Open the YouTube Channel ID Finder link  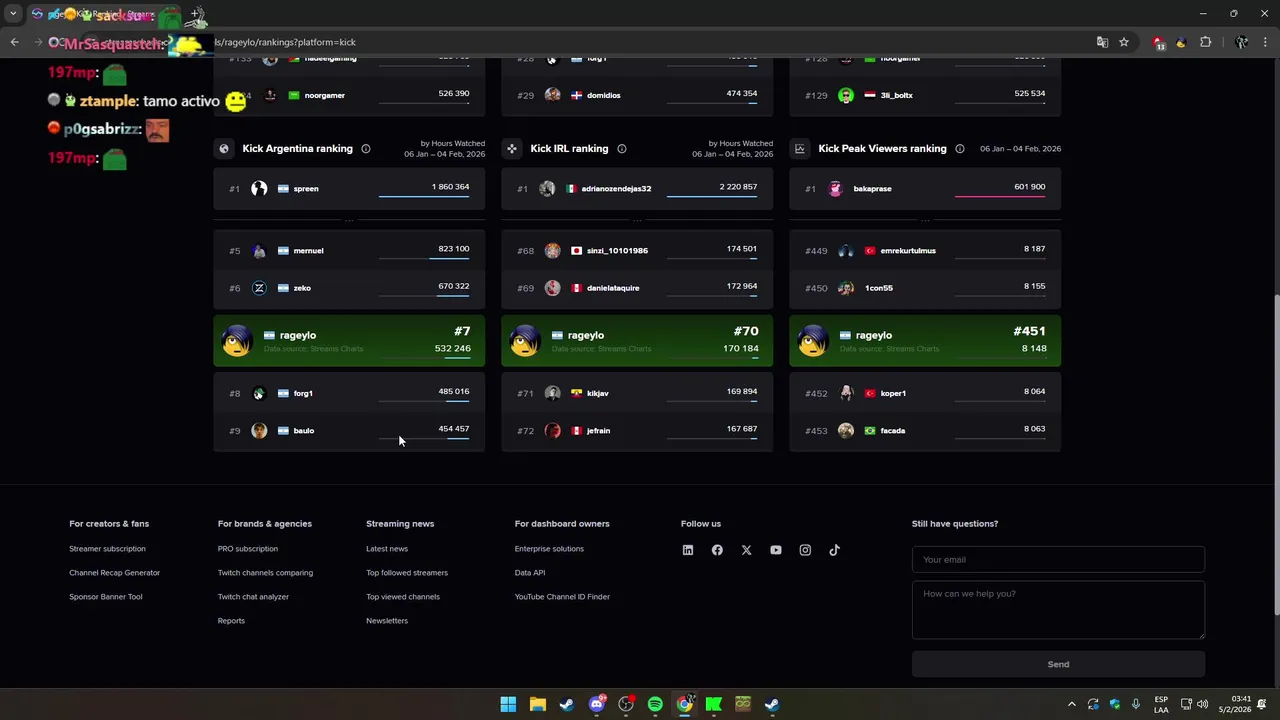pyautogui.click(x=562, y=597)
